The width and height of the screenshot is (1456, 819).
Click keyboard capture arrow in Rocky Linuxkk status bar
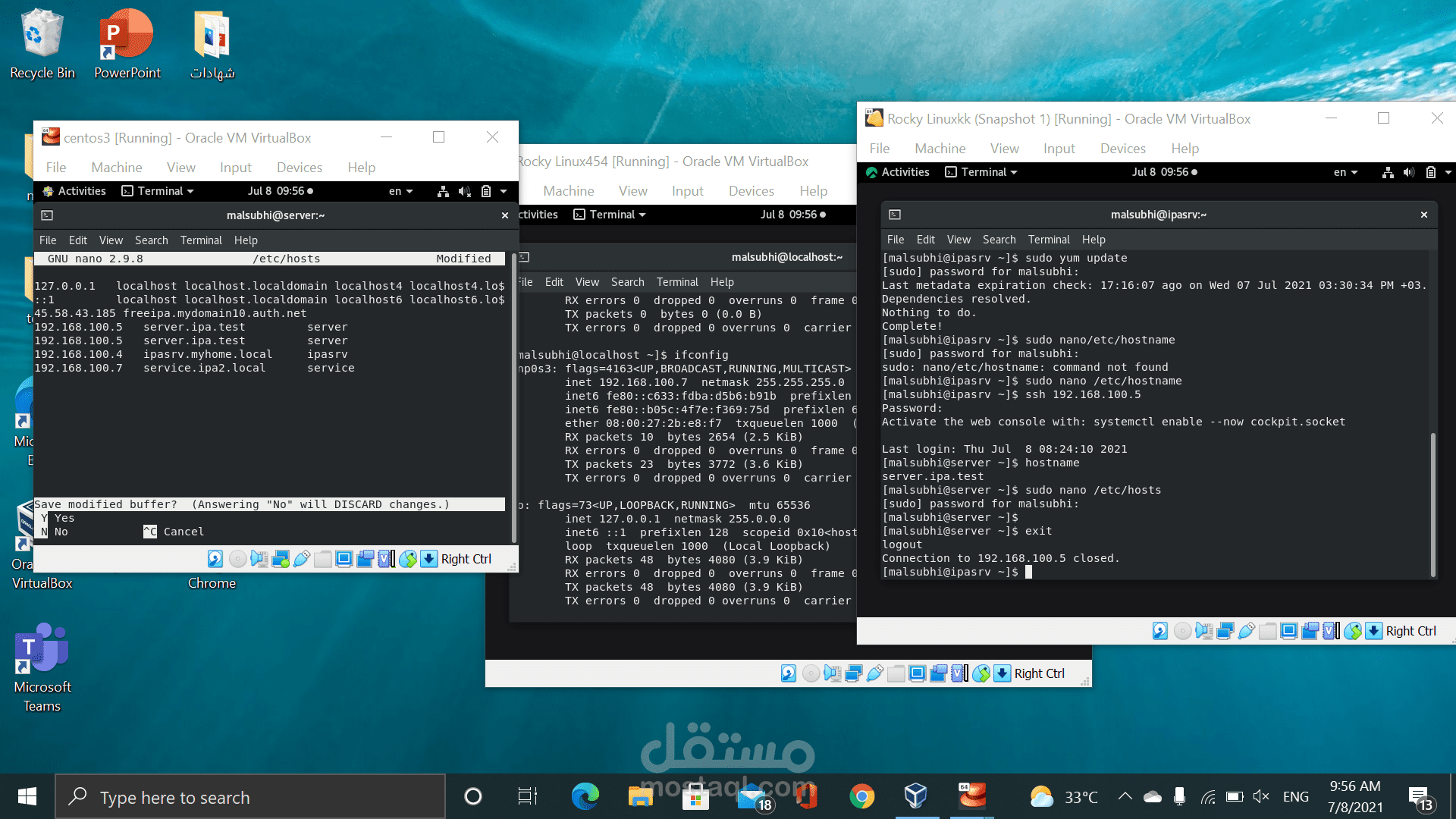(1373, 631)
